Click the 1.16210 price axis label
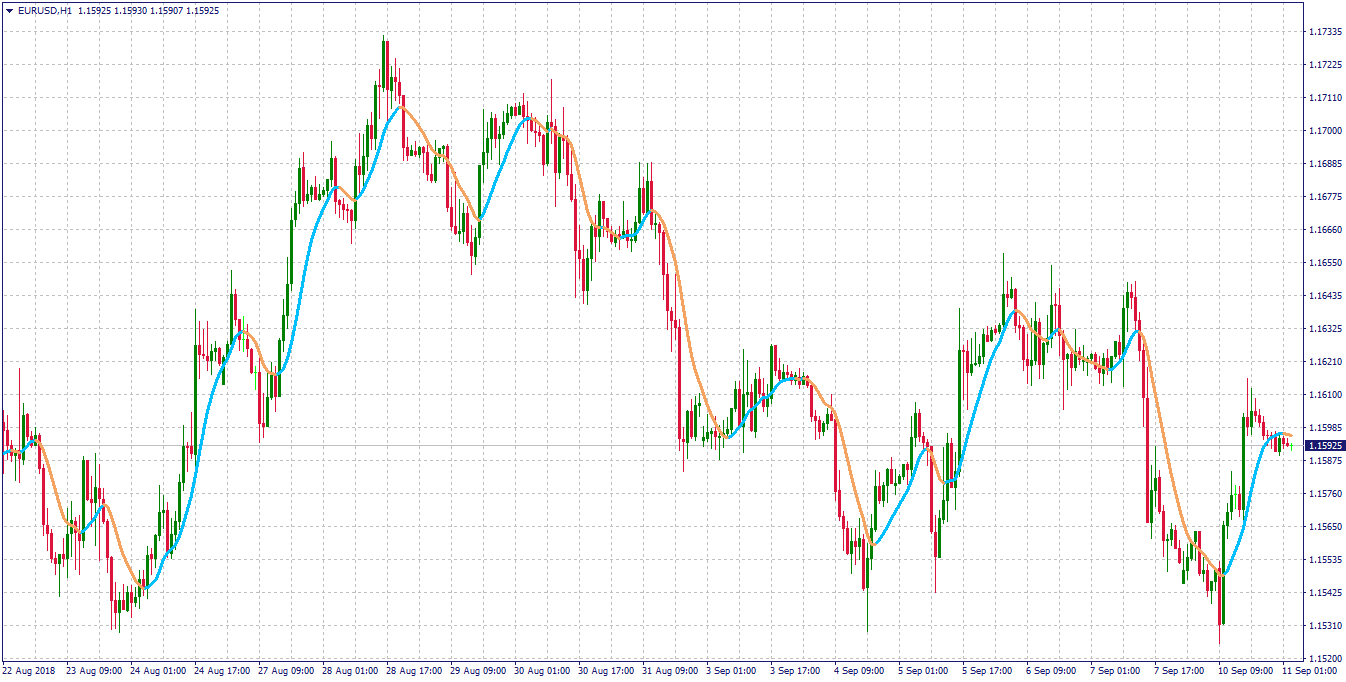Screen dimensions: 1346x682 click(1324, 362)
